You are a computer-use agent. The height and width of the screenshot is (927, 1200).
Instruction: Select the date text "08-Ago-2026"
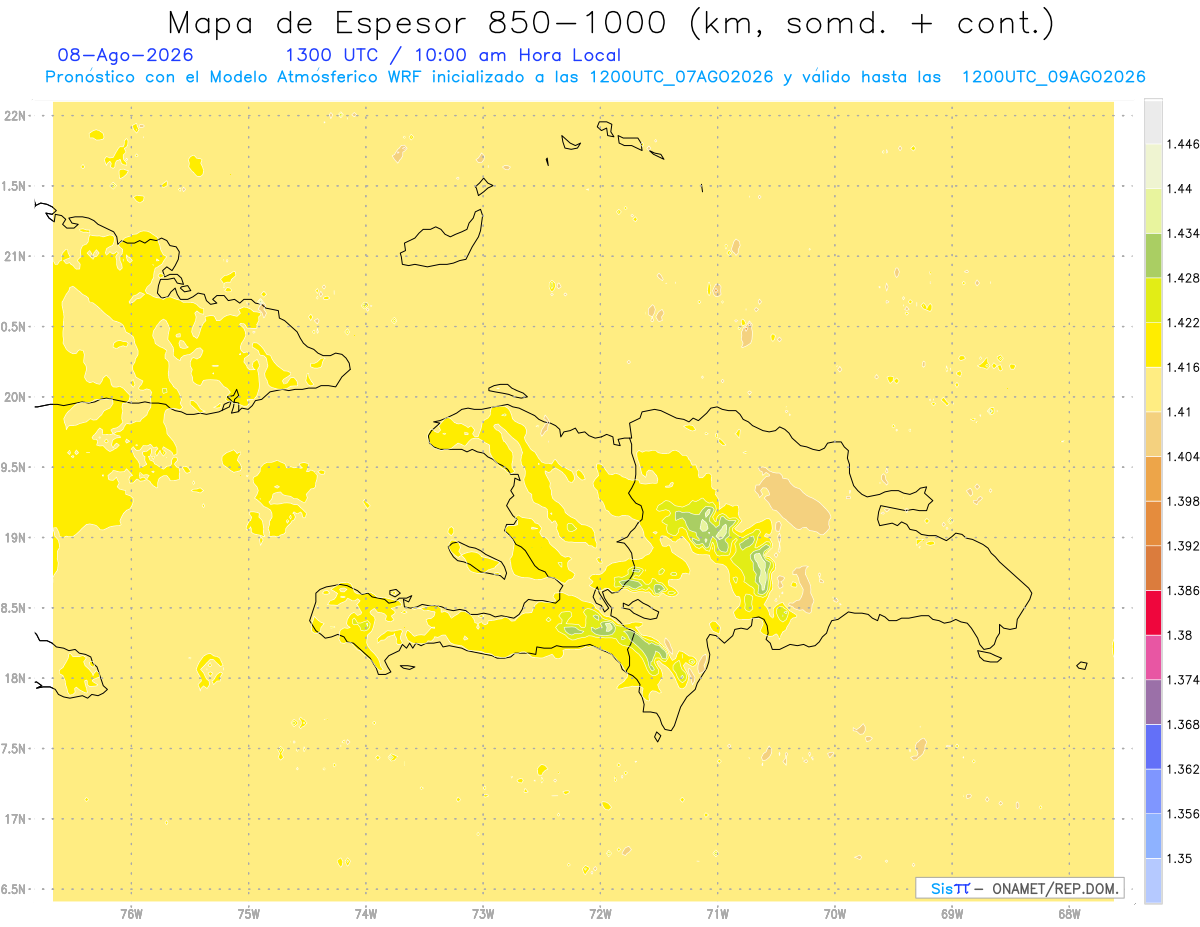click(126, 56)
